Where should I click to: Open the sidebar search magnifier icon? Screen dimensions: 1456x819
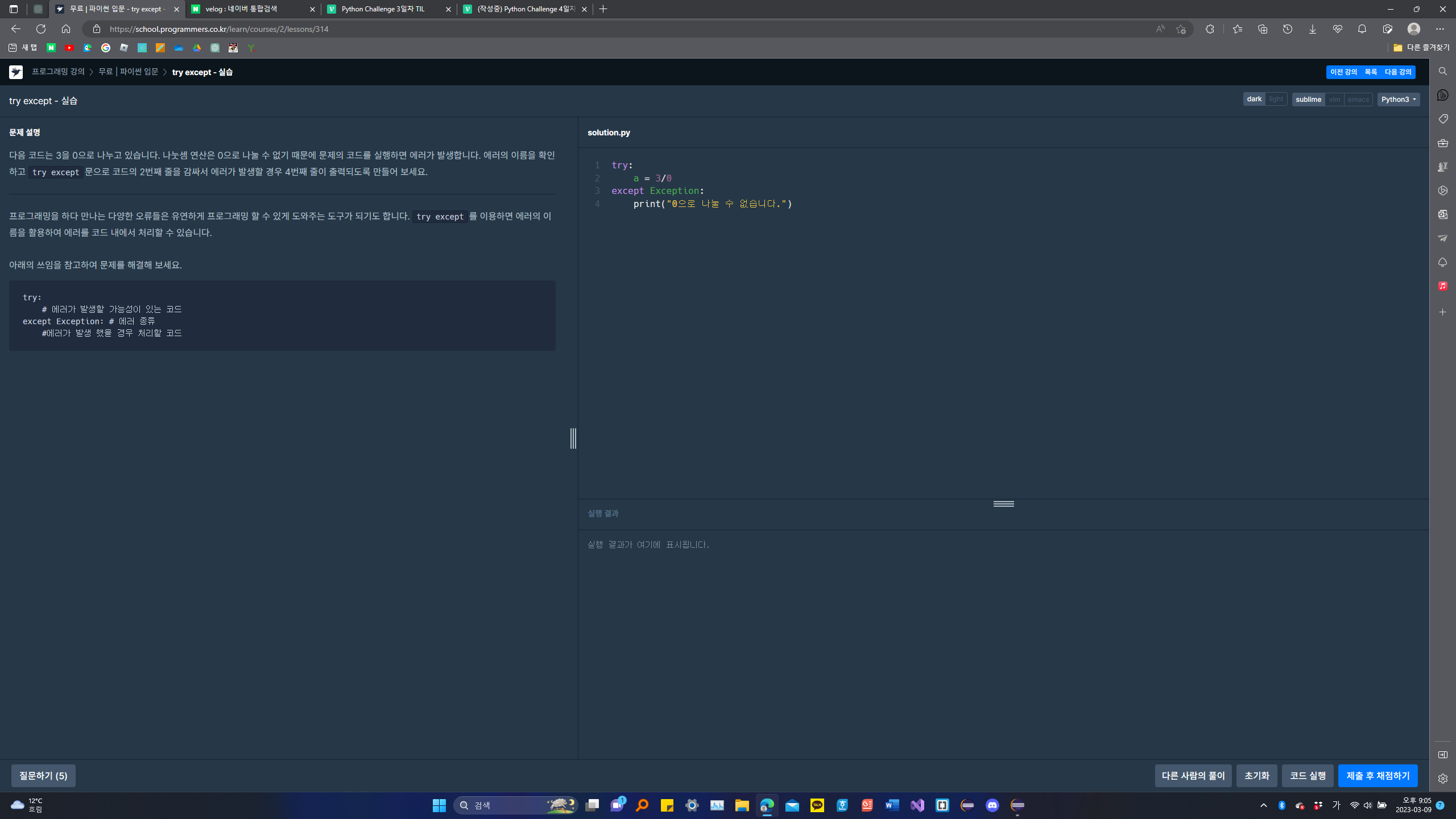click(1443, 71)
